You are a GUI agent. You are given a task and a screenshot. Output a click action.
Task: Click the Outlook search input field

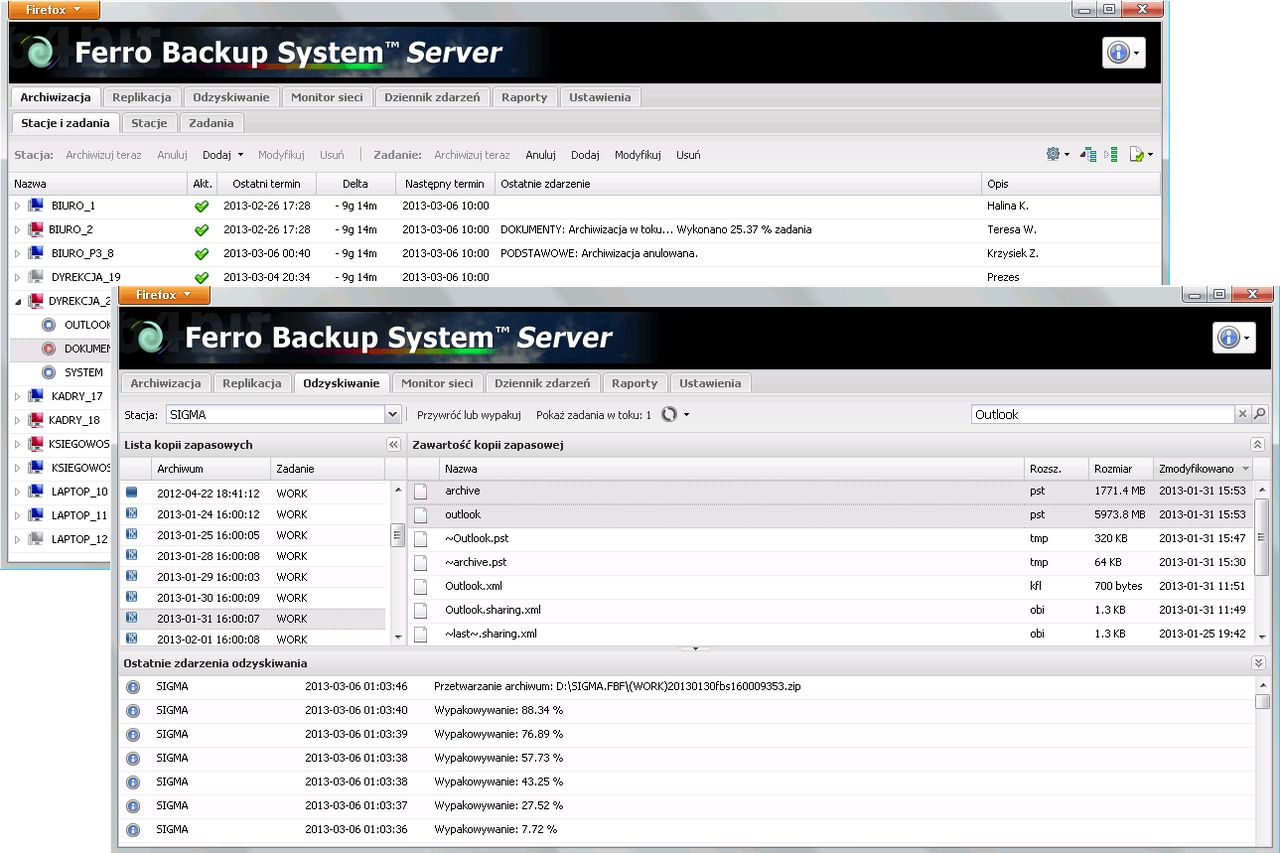tap(1103, 414)
